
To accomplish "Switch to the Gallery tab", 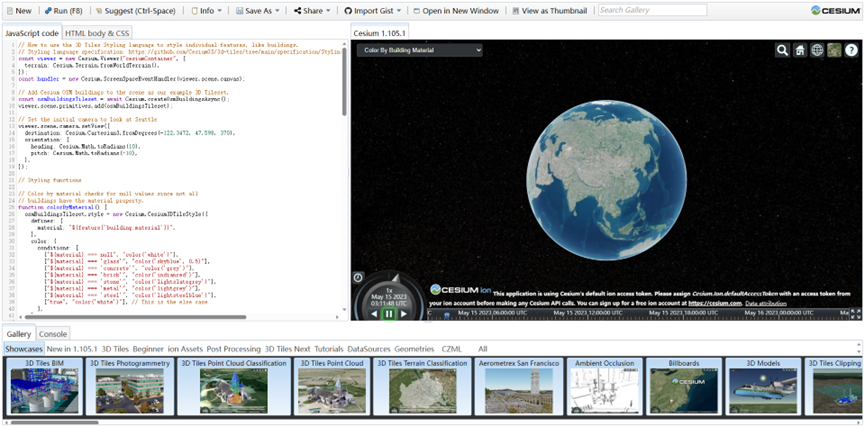I will point(19,334).
